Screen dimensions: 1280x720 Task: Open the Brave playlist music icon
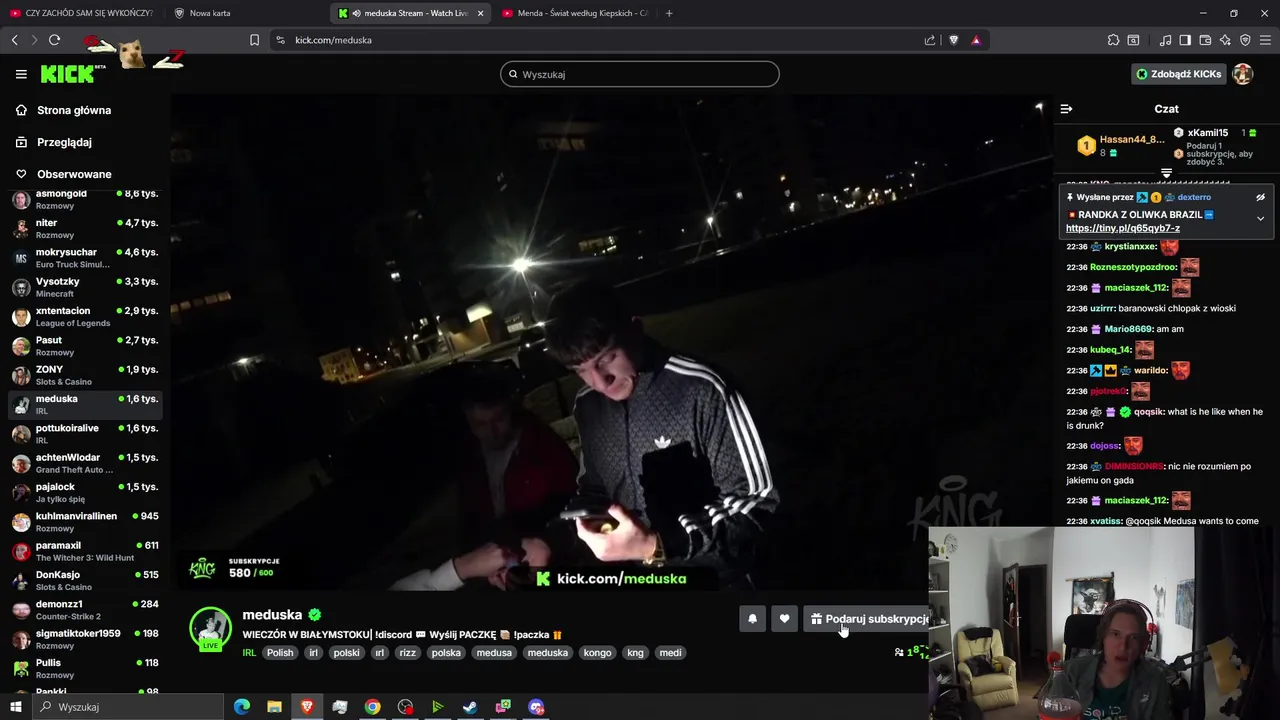[1165, 40]
